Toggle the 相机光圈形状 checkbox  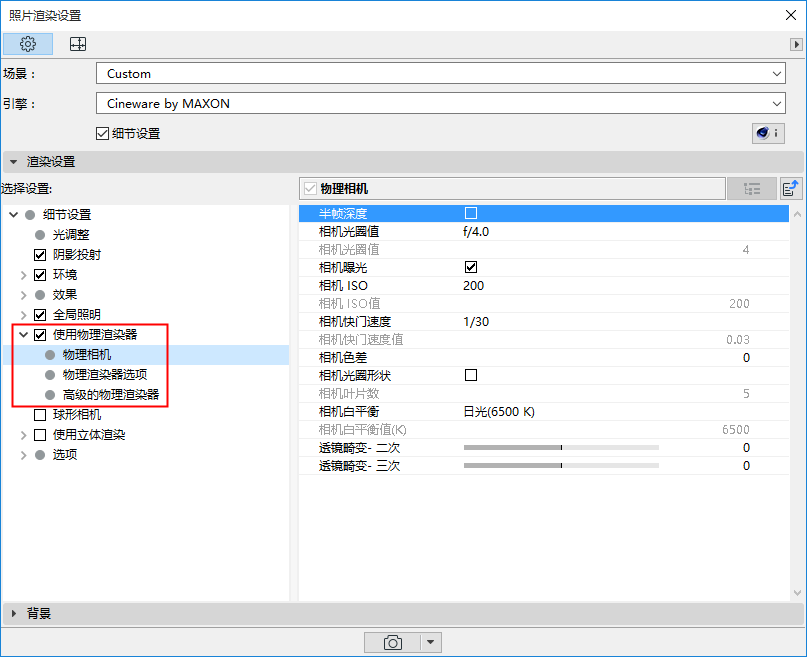click(x=471, y=375)
